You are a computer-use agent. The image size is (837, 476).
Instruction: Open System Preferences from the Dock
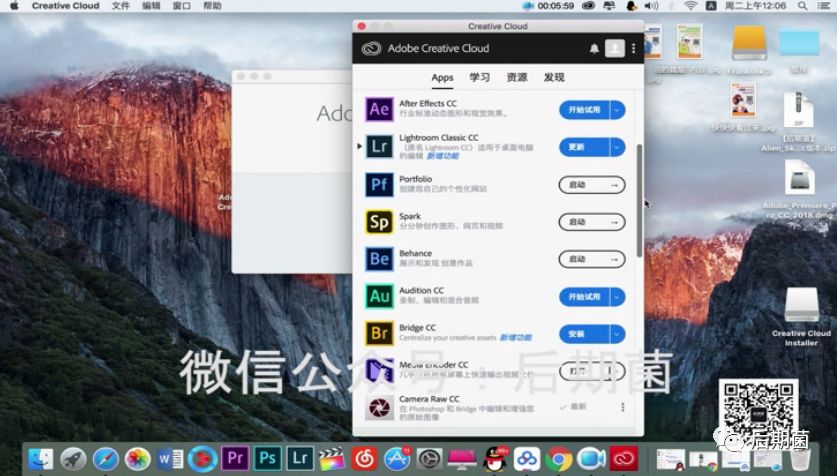[x=429, y=459]
